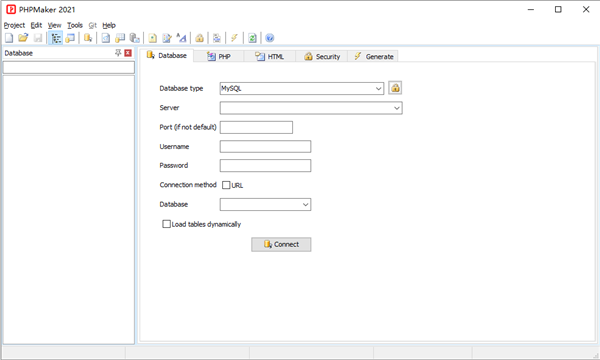Click the page with pencil icon
600x360 pixels.
166,38
